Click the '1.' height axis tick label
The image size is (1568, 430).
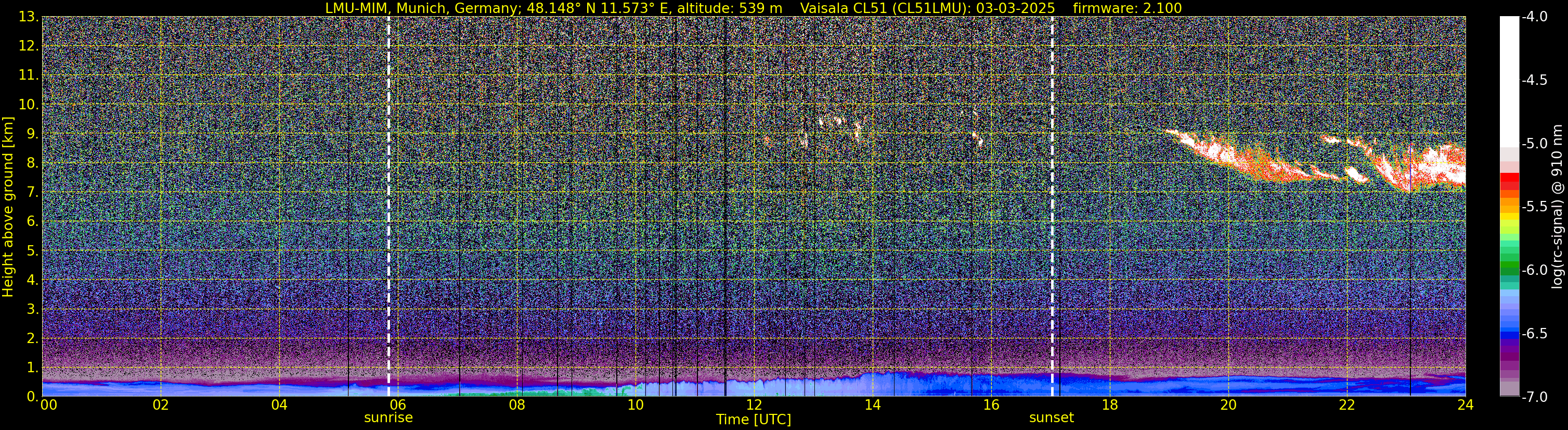(33, 368)
